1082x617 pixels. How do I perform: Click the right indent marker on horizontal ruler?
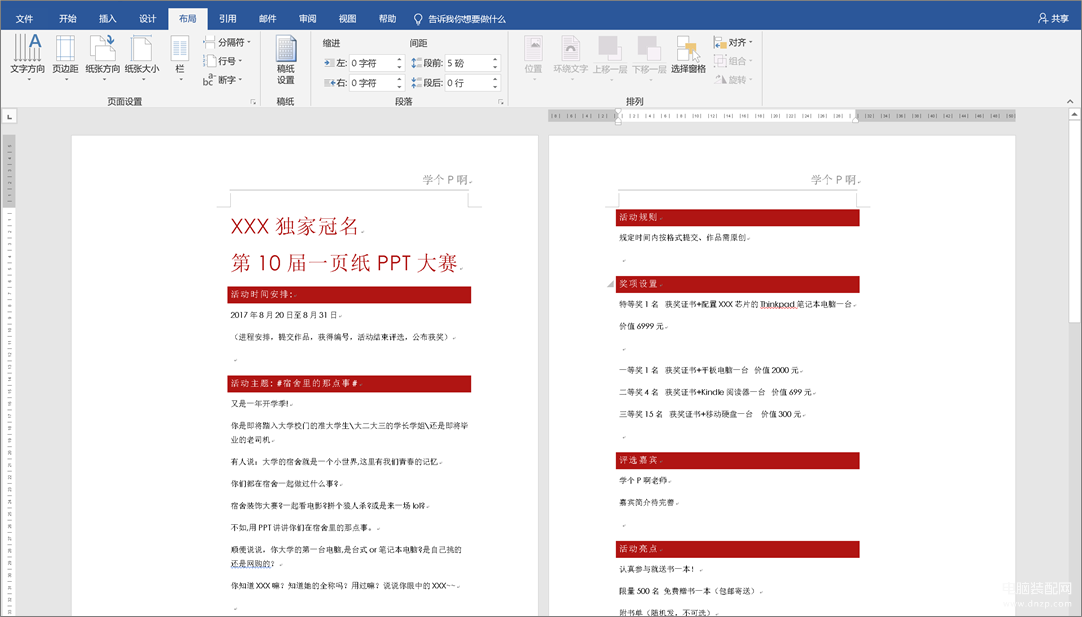point(856,119)
